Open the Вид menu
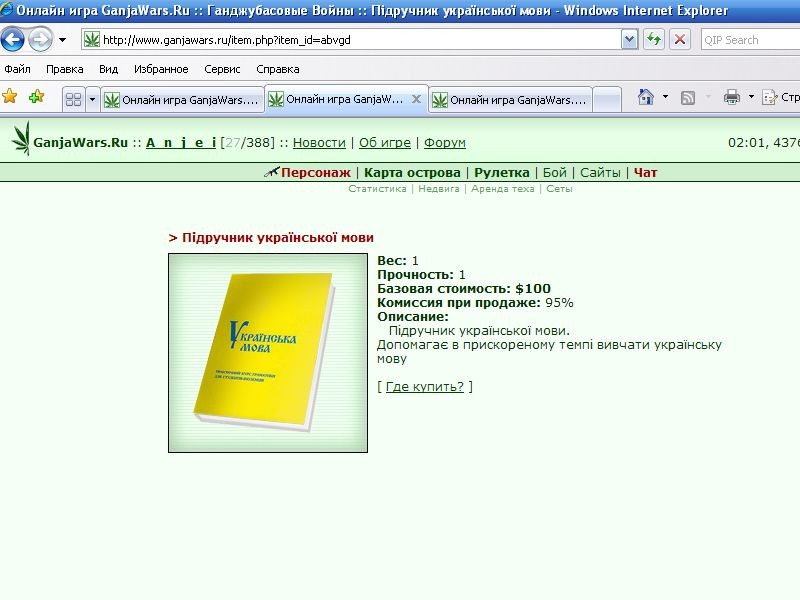800x600 pixels. tap(108, 69)
